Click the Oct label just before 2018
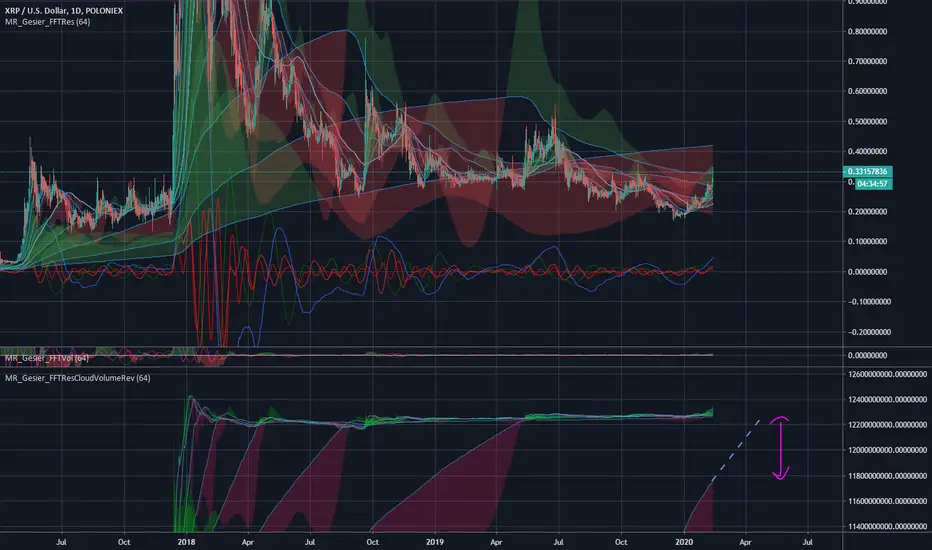932x550 pixels. pyautogui.click(x=124, y=542)
